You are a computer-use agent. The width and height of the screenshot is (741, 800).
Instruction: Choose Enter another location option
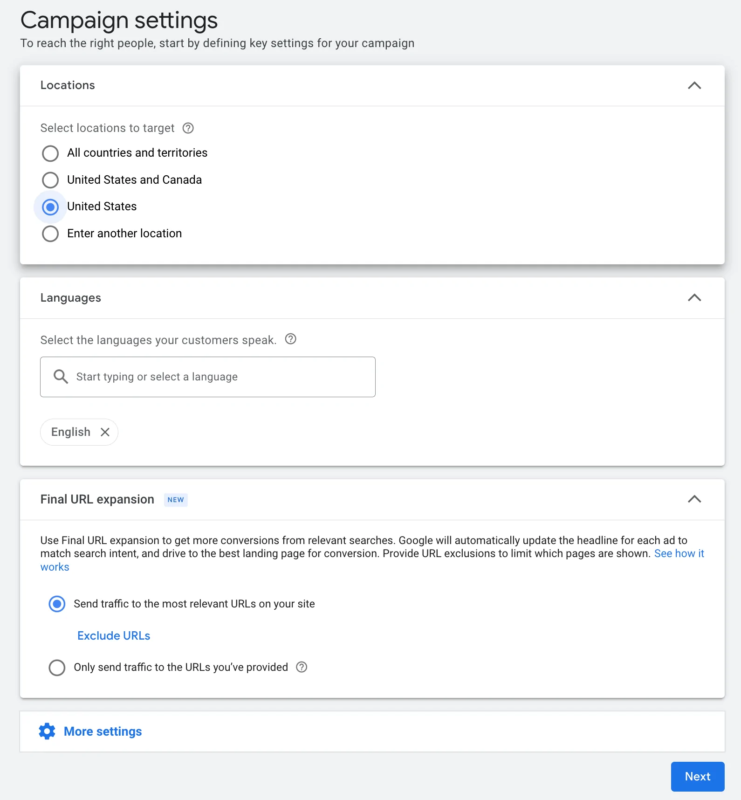click(50, 234)
